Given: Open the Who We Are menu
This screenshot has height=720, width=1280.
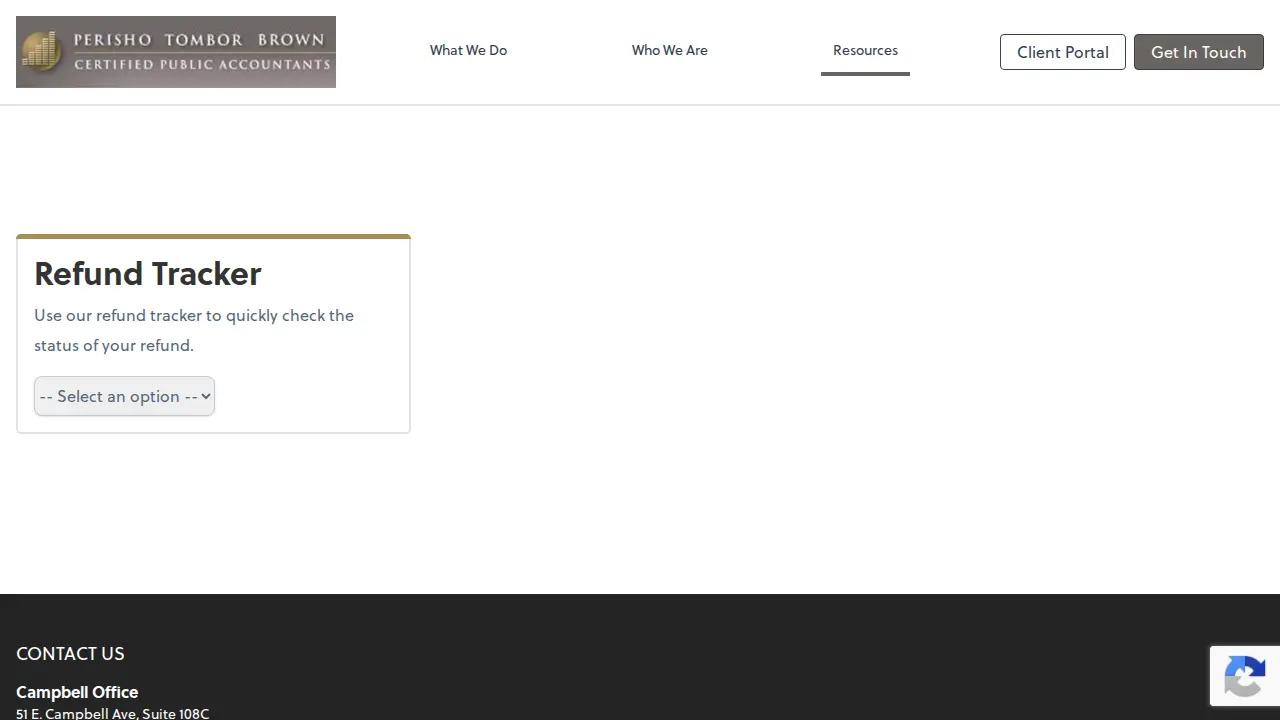Looking at the screenshot, I should (x=670, y=50).
